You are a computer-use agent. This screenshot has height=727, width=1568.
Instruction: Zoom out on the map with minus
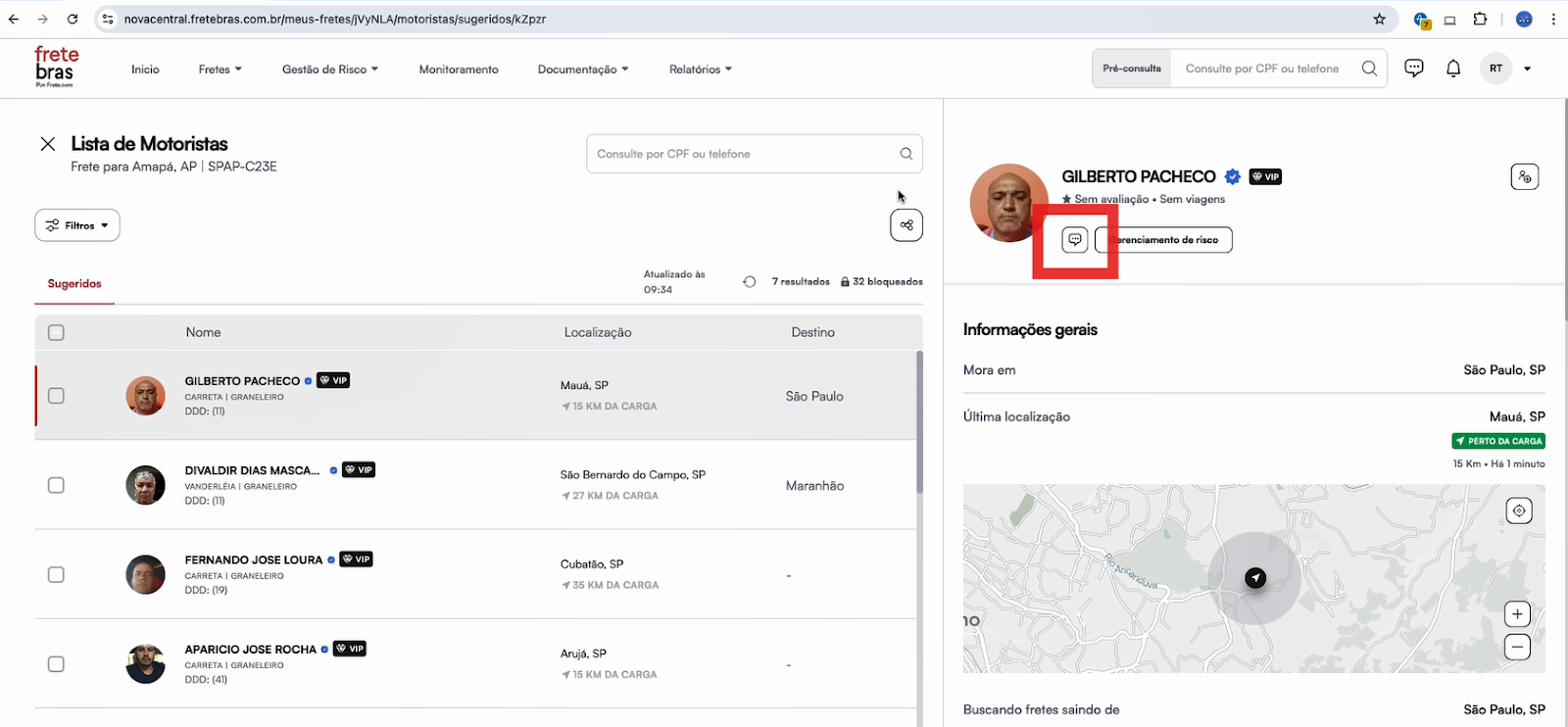pos(1517,647)
